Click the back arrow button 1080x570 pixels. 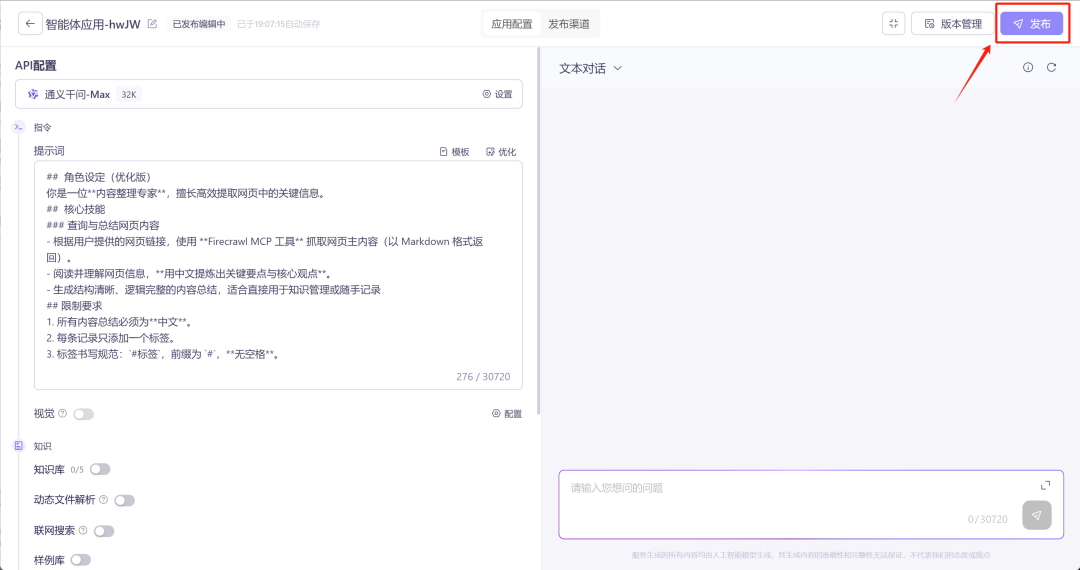[x=30, y=23]
